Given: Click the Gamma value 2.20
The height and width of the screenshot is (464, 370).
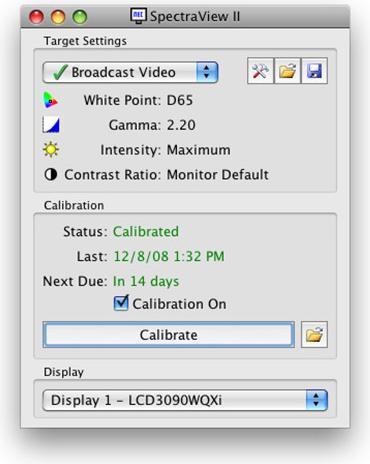Looking at the screenshot, I should (x=181, y=125).
